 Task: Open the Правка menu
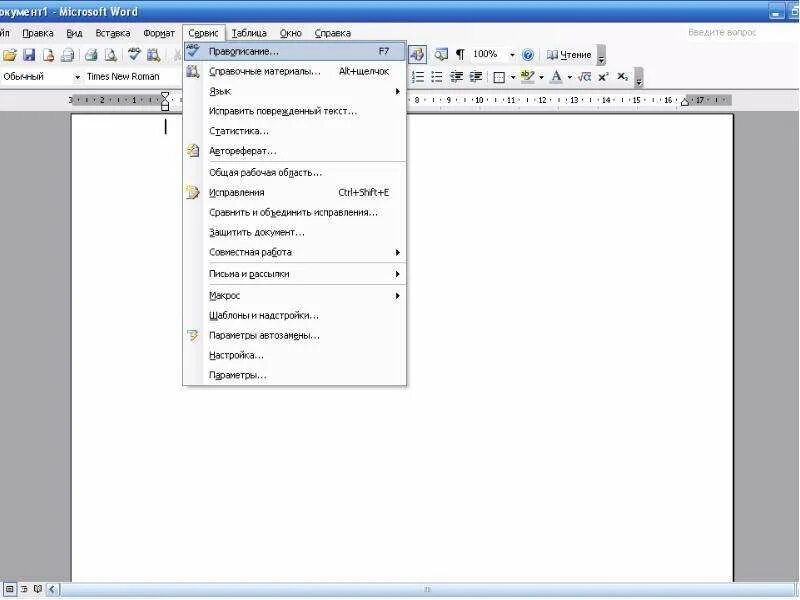(x=38, y=33)
